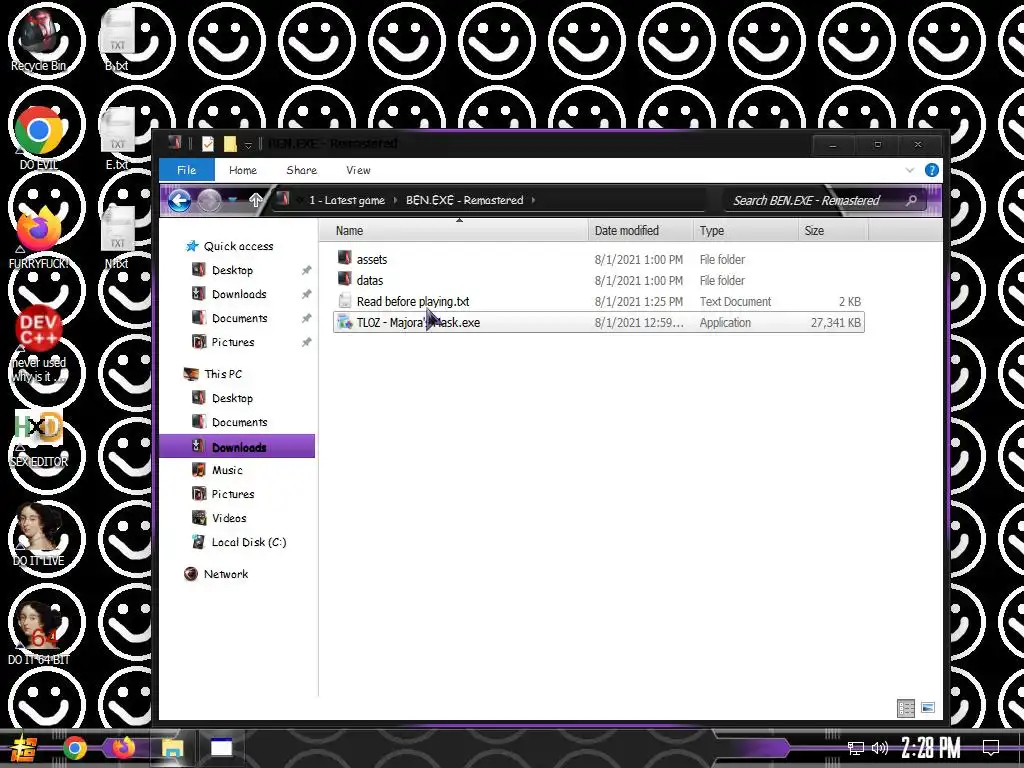Image resolution: width=1024 pixels, height=768 pixels.
Task: Open the Home ribbon tab
Action: click(x=243, y=170)
